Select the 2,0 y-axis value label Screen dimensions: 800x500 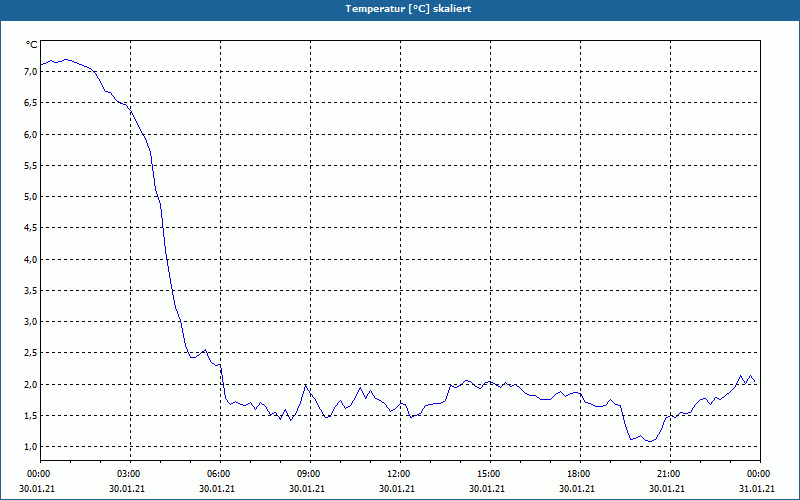(31, 385)
